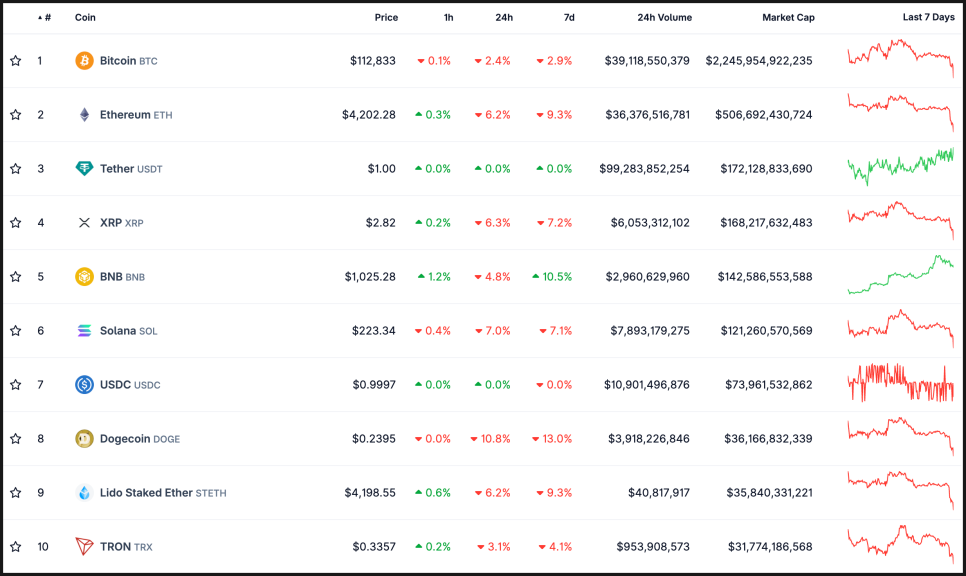Open the Lido Staked Ether STETH link
The width and height of the screenshot is (966, 576).
(x=163, y=493)
